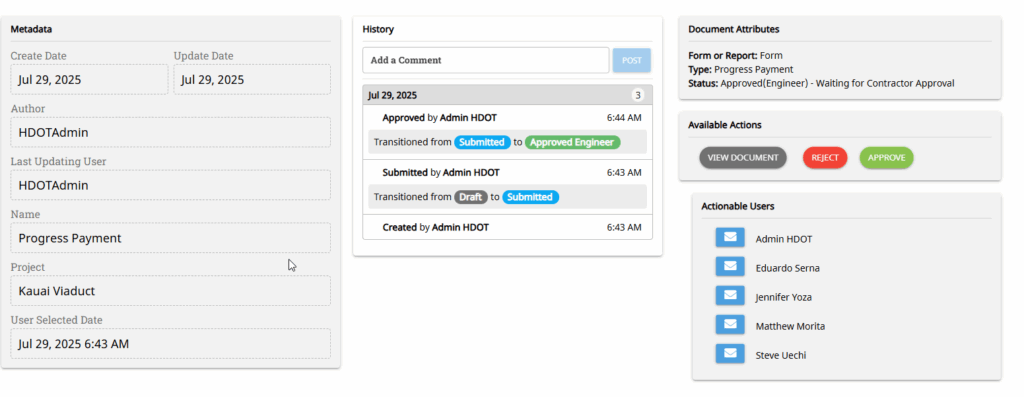Select the Approved Engineer status tag
The image size is (1024, 397).
click(573, 142)
